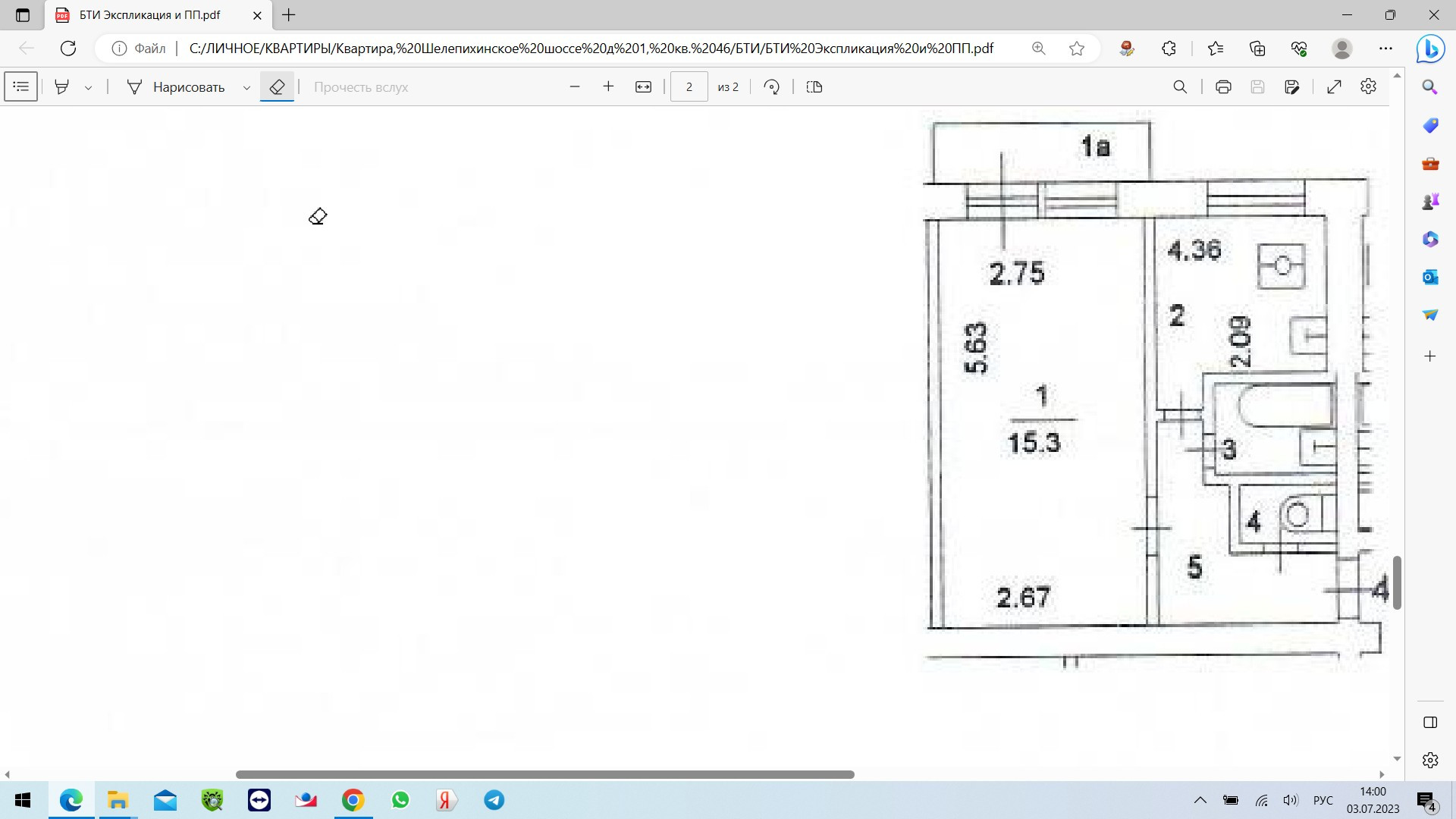Toggle page view layout
Screen dimensions: 1456x819
coord(814,87)
